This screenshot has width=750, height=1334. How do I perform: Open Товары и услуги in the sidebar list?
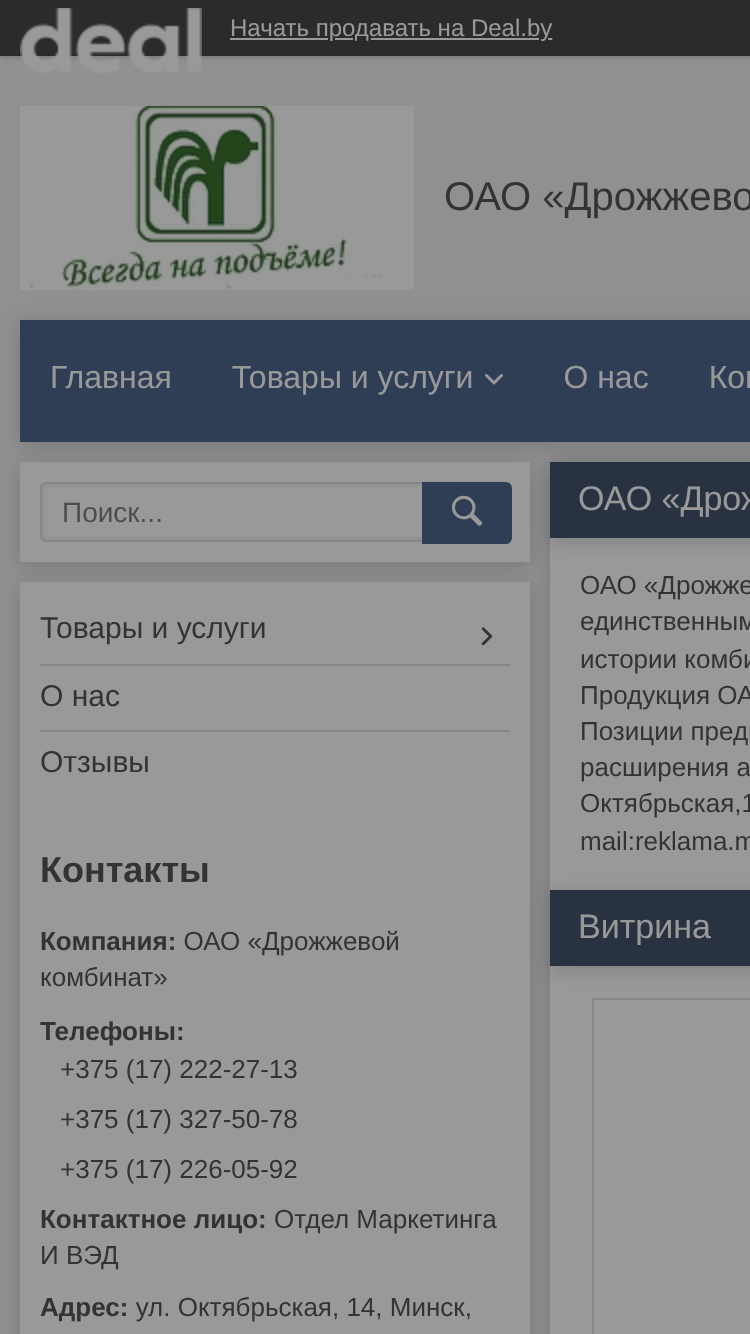pyautogui.click(x=153, y=628)
